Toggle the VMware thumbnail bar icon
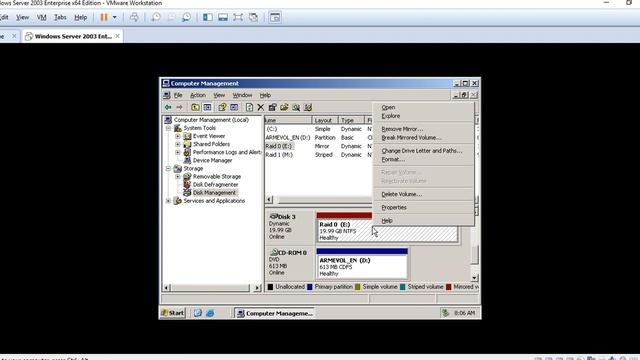This screenshot has height=360, width=640. [223, 17]
